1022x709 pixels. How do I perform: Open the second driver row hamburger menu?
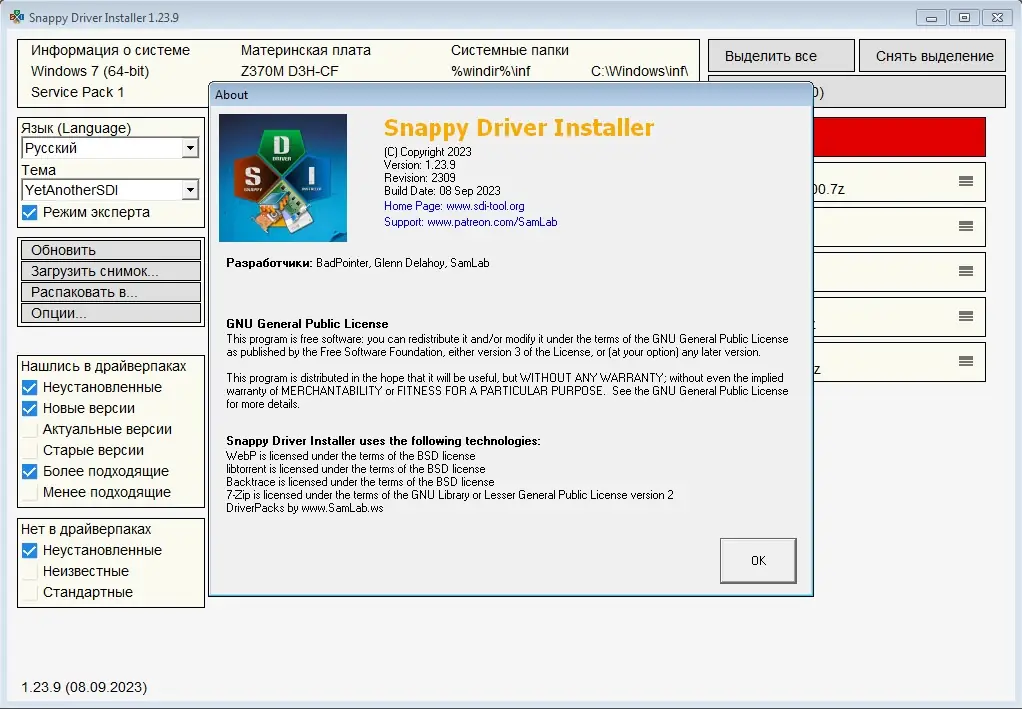[x=966, y=226]
